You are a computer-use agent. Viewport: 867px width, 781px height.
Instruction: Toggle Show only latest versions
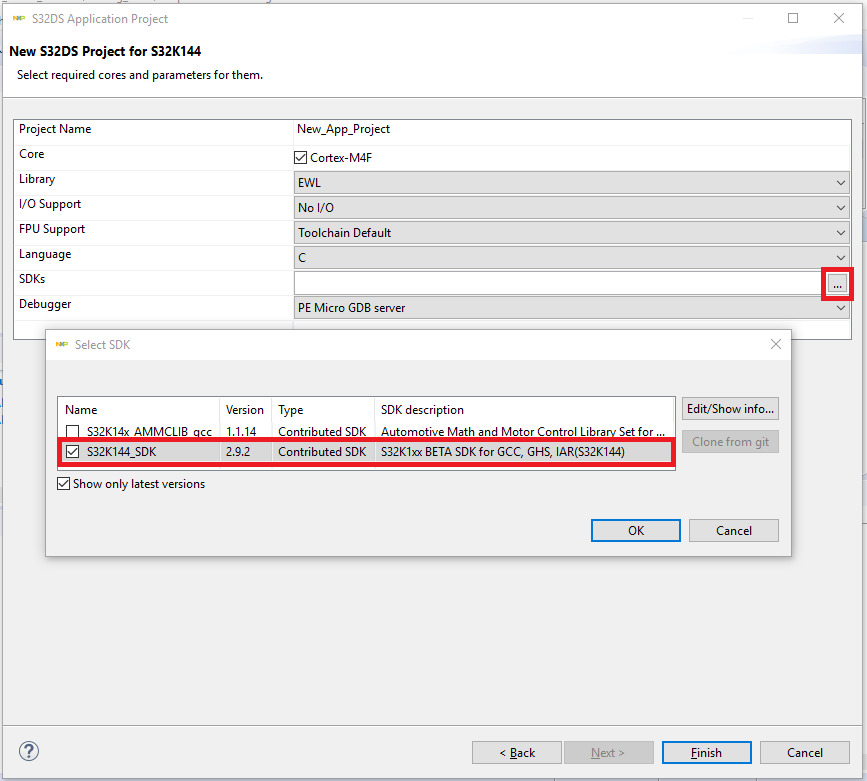click(x=64, y=484)
